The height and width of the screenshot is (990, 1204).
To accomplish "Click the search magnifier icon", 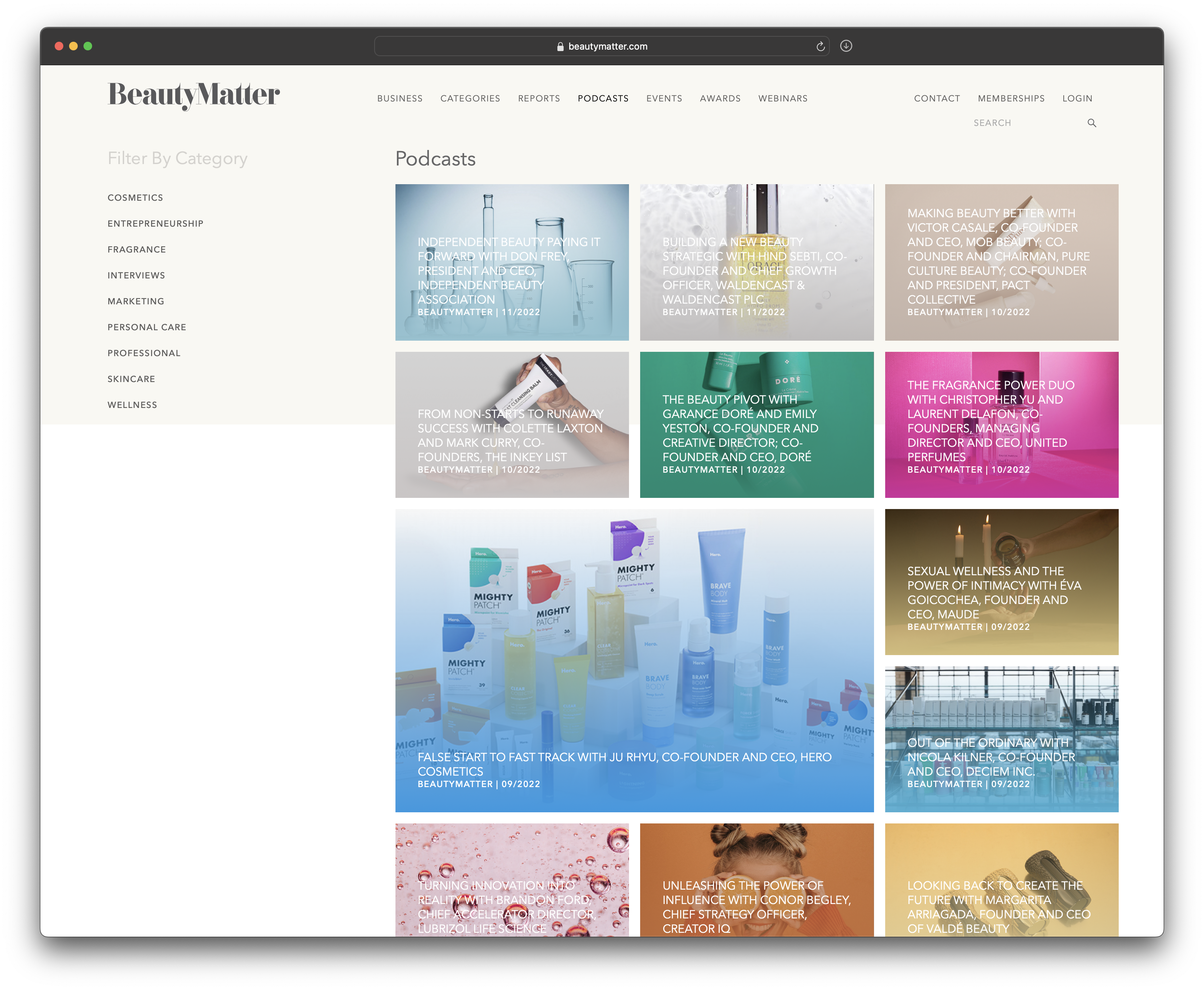I will point(1092,123).
